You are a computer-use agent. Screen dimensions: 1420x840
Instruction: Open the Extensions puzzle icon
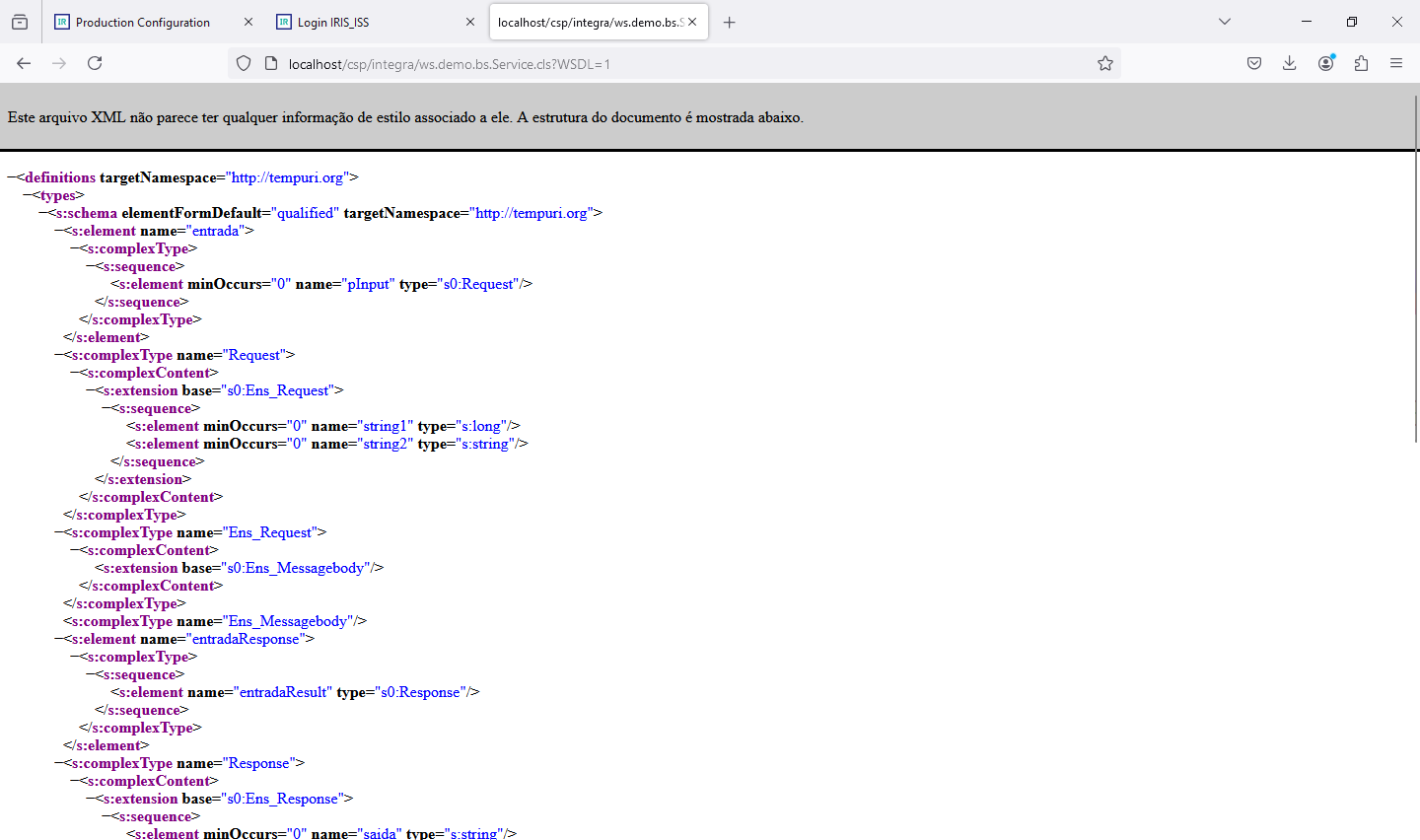click(x=1361, y=63)
